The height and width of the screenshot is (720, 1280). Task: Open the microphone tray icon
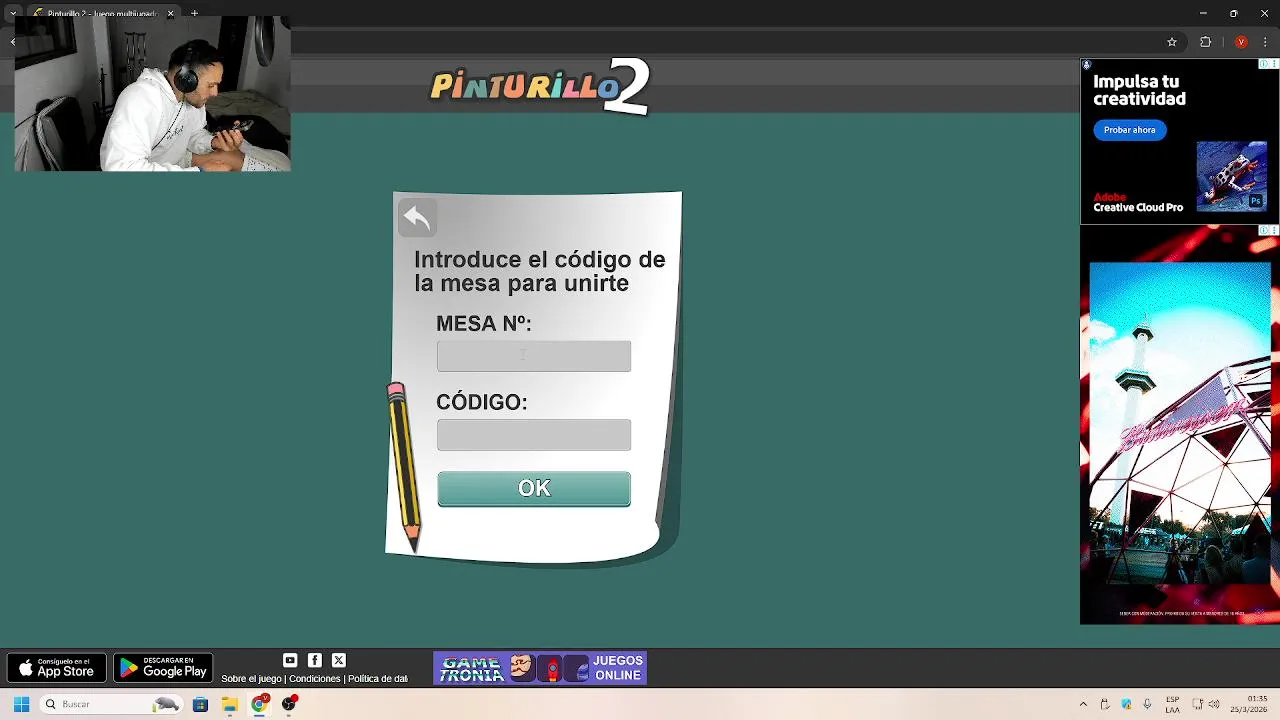coord(1147,704)
